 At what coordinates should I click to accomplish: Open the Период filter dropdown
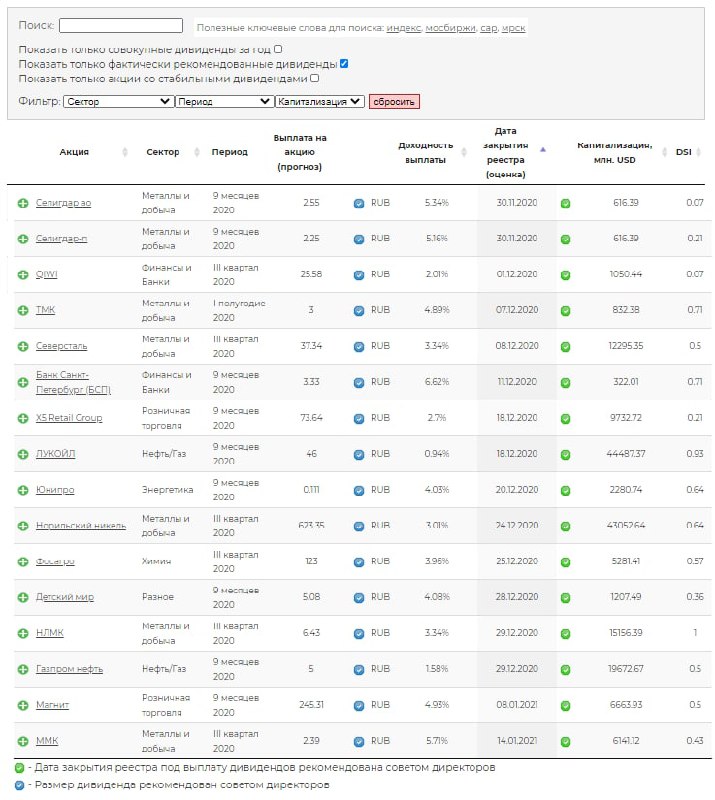(224, 102)
